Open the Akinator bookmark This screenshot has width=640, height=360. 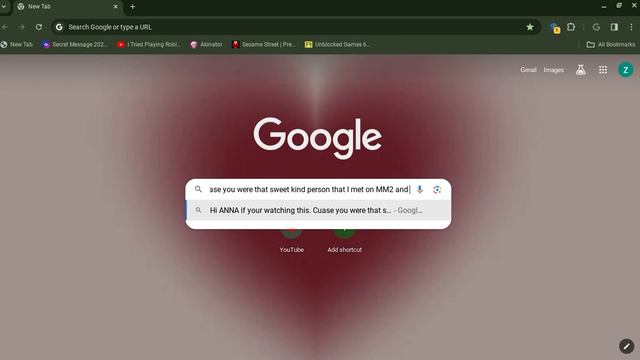207,44
